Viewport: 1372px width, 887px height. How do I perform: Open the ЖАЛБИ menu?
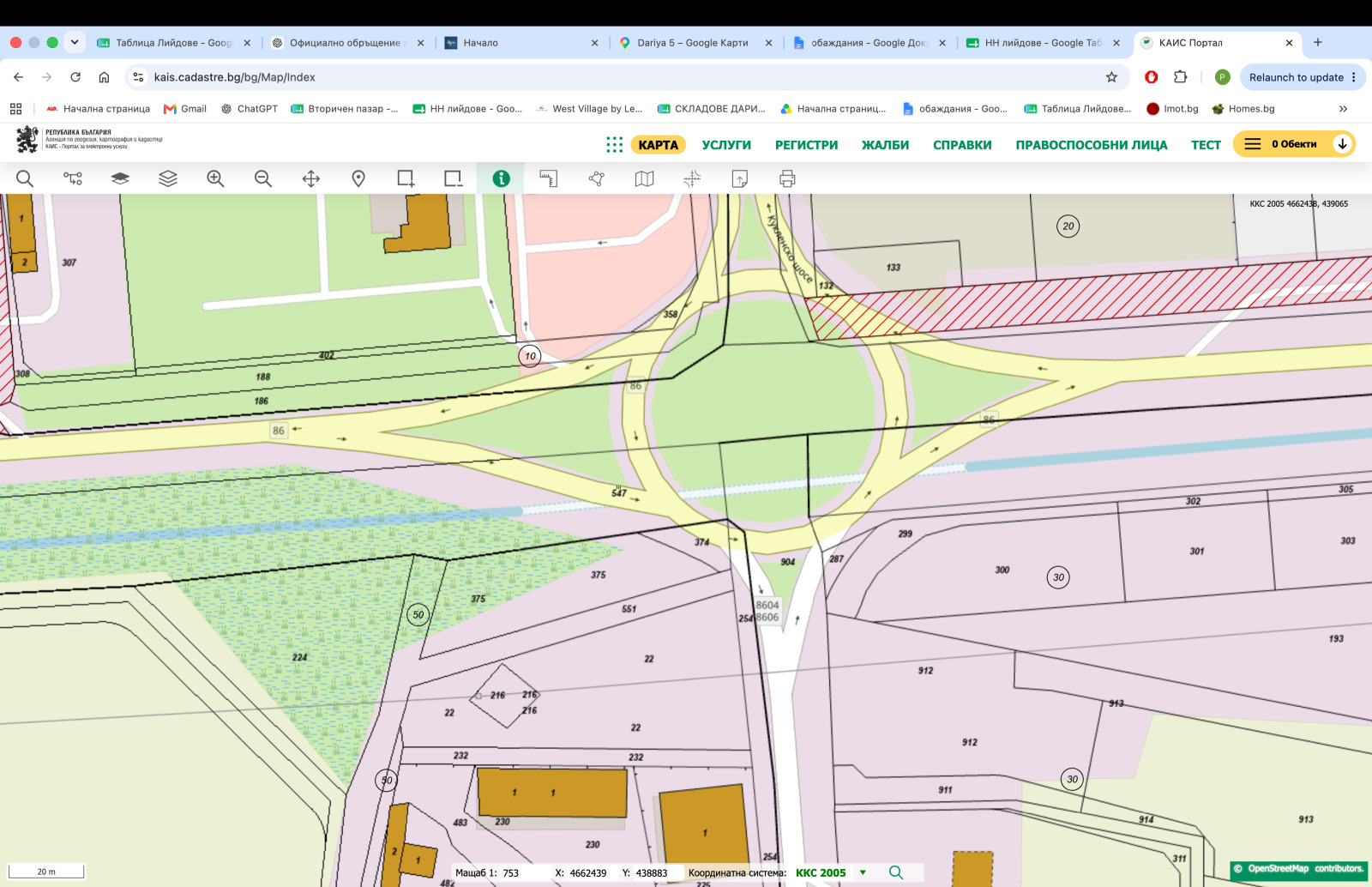coord(885,145)
